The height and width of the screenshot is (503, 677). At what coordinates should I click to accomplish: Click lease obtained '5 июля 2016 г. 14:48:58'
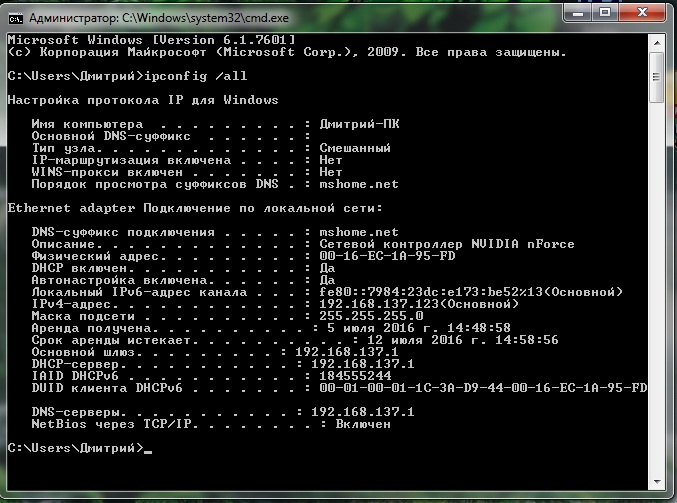tap(419, 328)
